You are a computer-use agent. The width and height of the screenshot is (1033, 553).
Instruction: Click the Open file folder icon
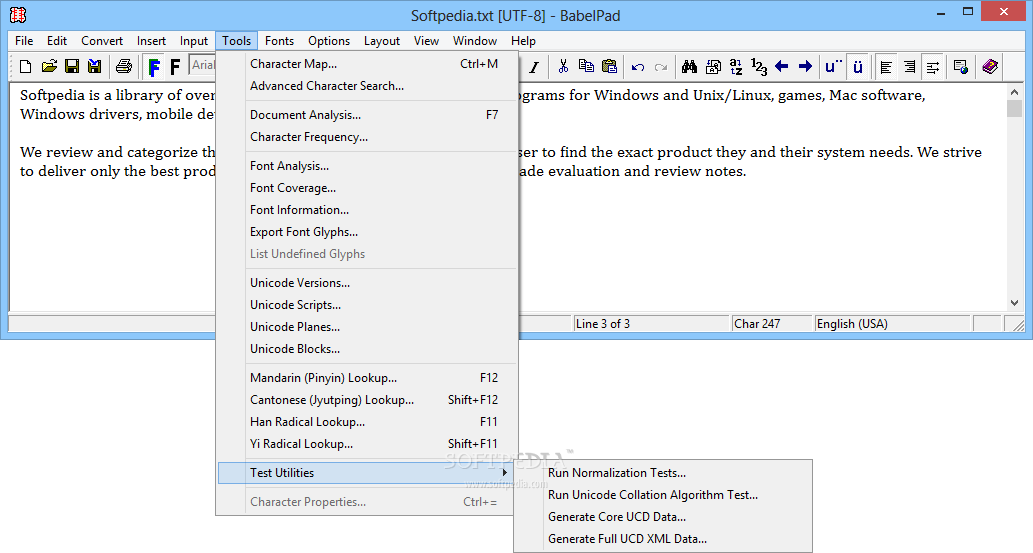pos(49,67)
